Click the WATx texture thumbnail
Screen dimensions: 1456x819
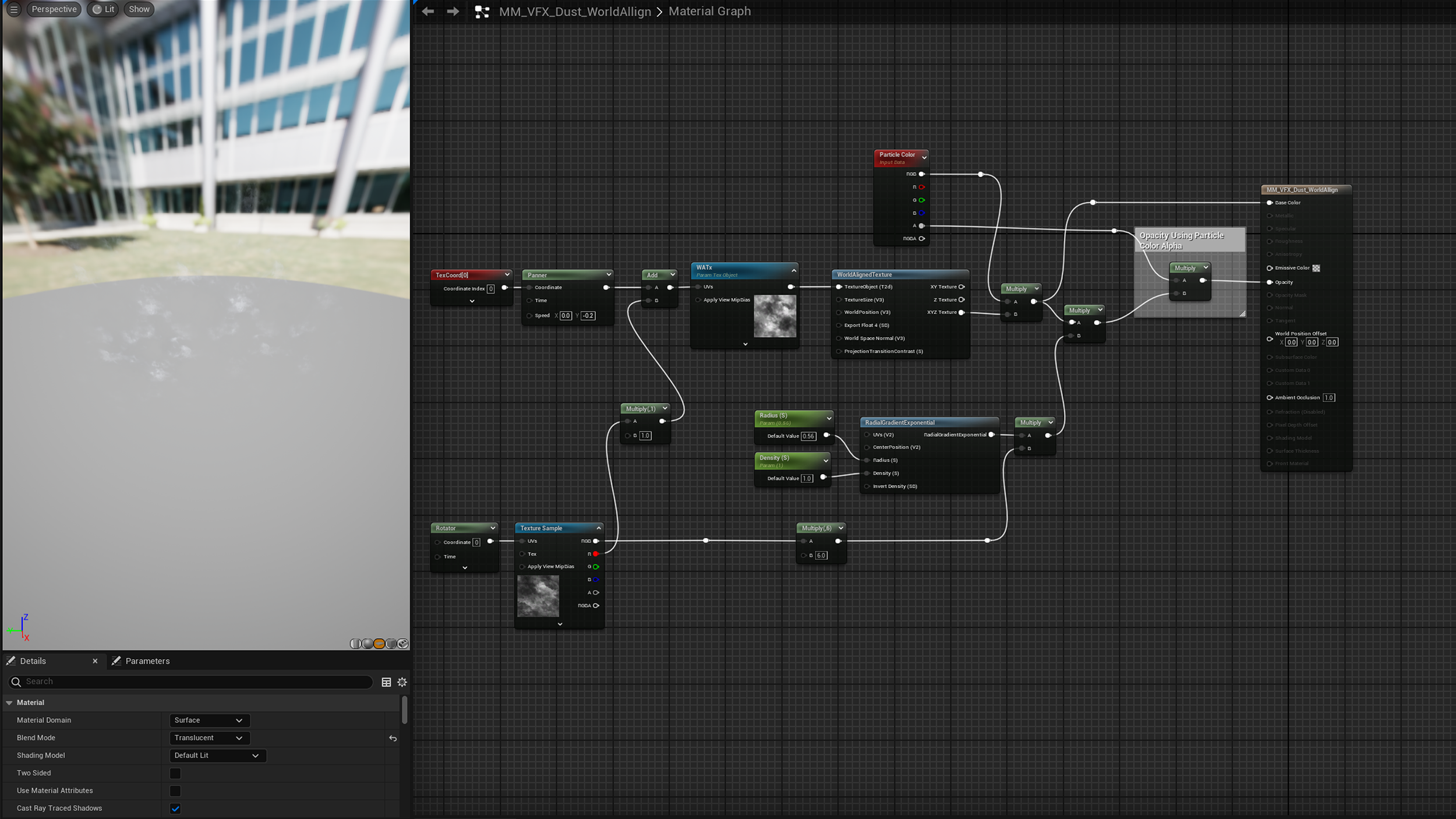pyautogui.click(x=775, y=316)
